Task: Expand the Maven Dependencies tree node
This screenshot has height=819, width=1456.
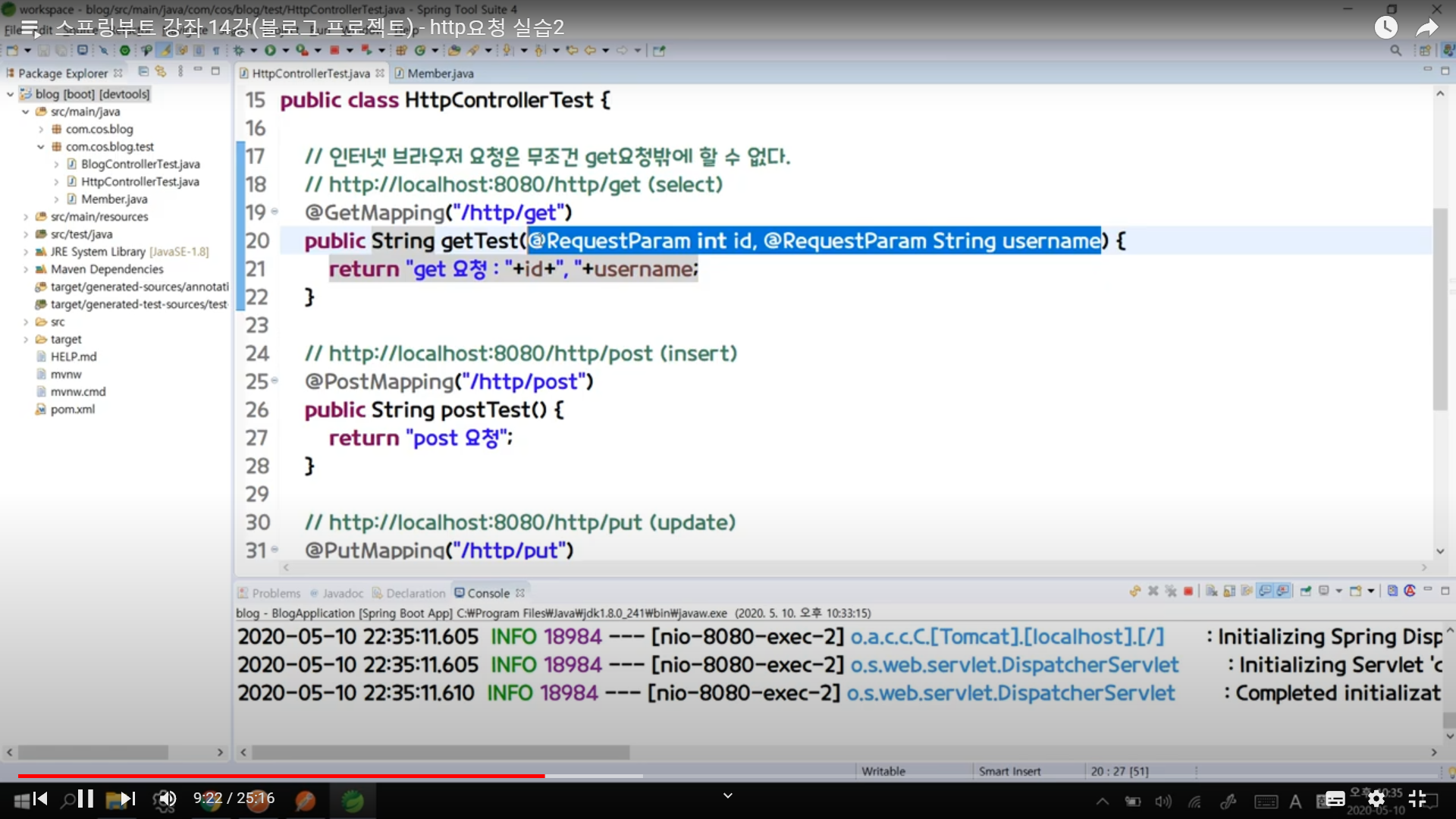Action: (26, 269)
